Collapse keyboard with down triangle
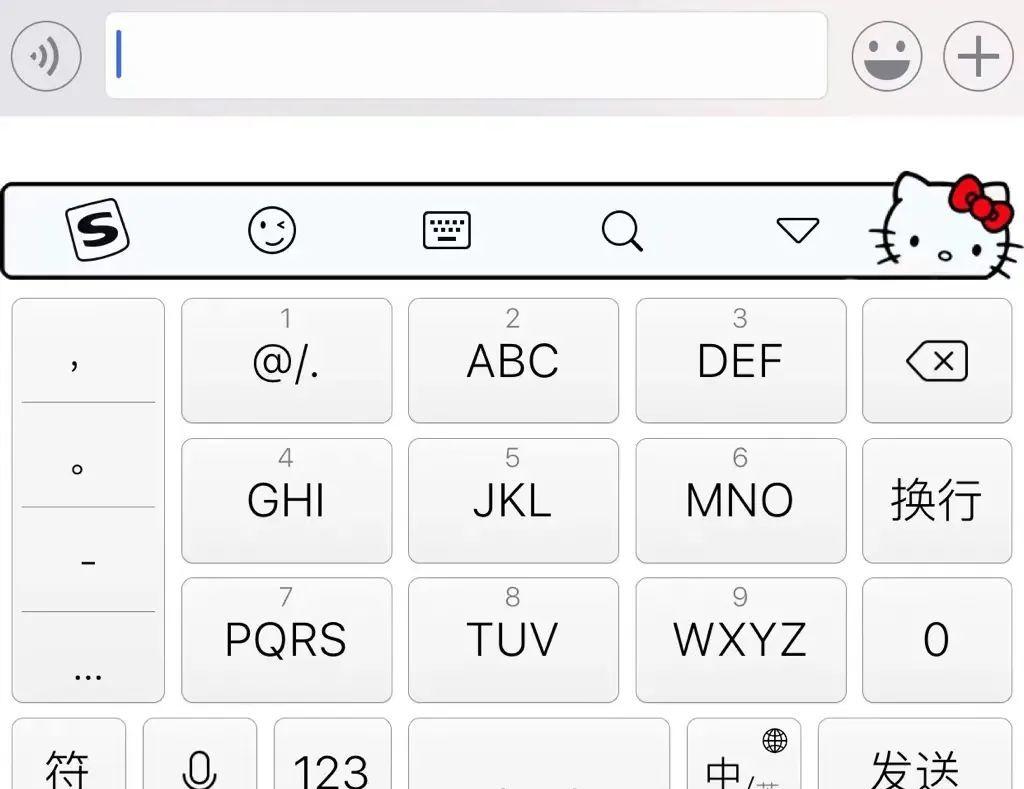 [797, 230]
